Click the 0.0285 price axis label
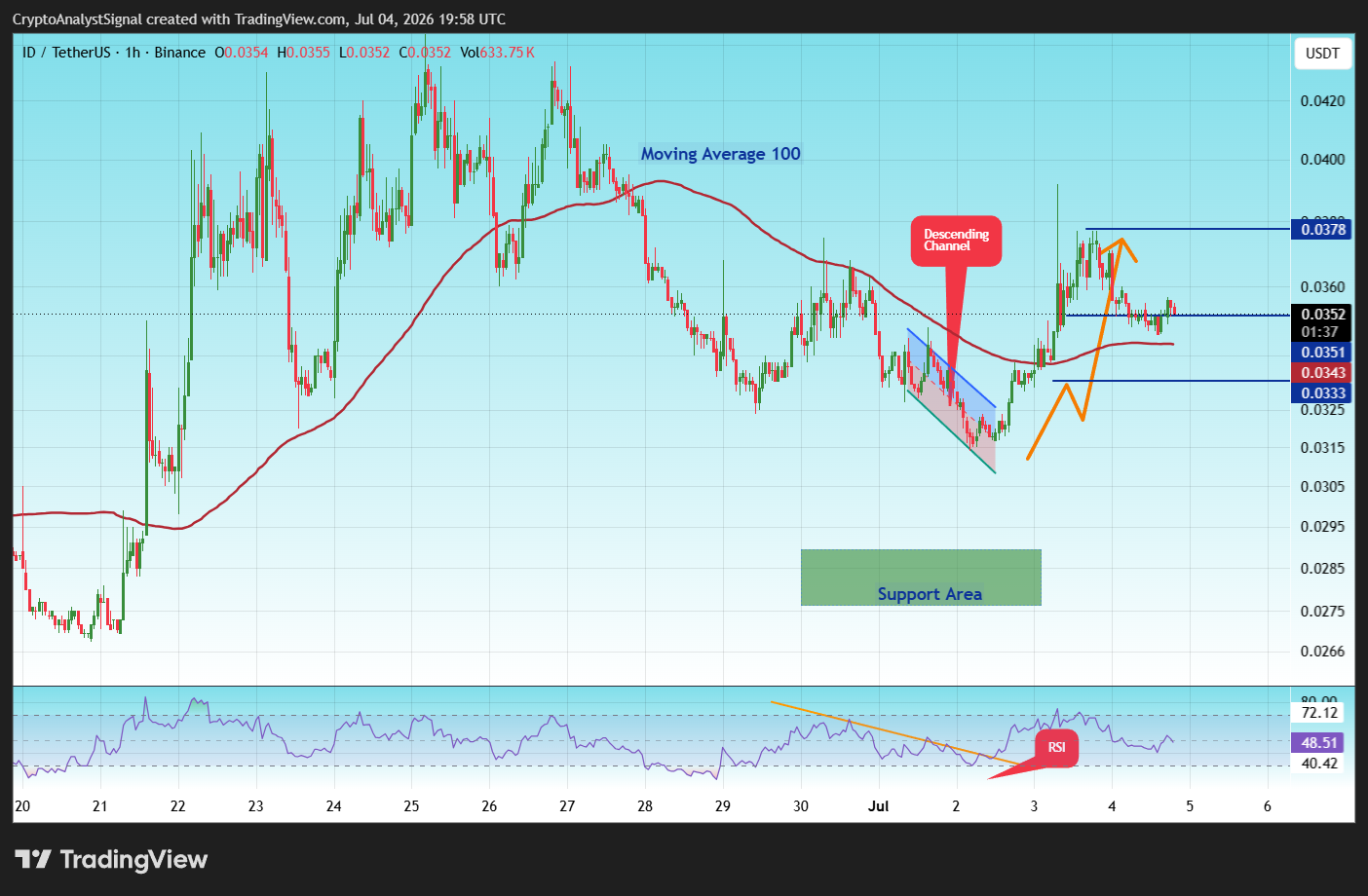This screenshot has width=1368, height=896. coord(1323,569)
